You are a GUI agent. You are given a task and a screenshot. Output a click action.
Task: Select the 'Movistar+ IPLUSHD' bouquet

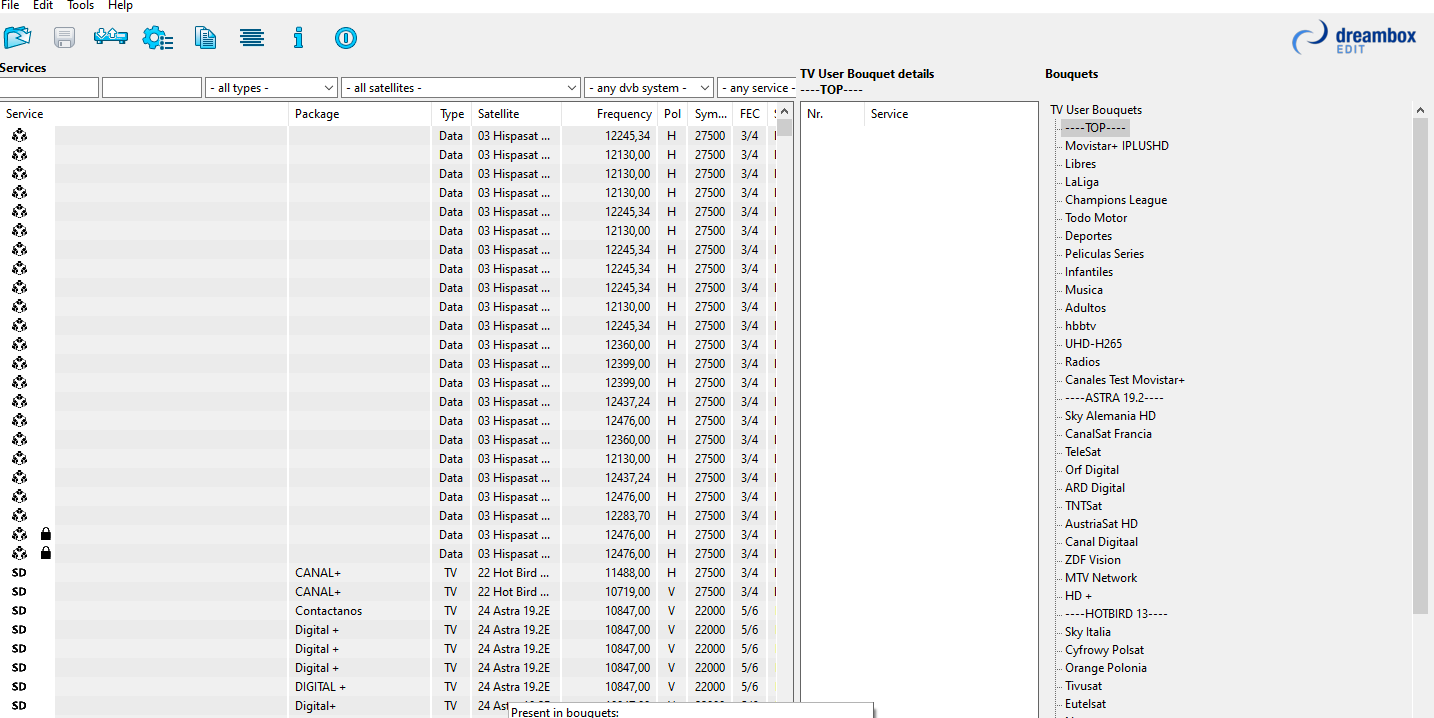pos(1116,146)
